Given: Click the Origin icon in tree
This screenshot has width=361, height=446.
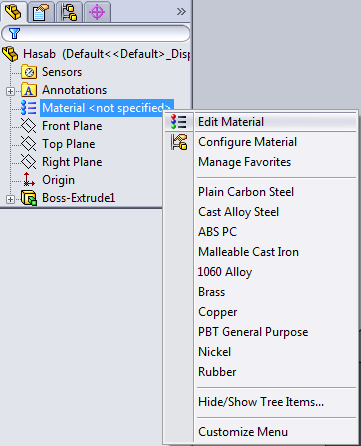Looking at the screenshot, I should point(29,180).
